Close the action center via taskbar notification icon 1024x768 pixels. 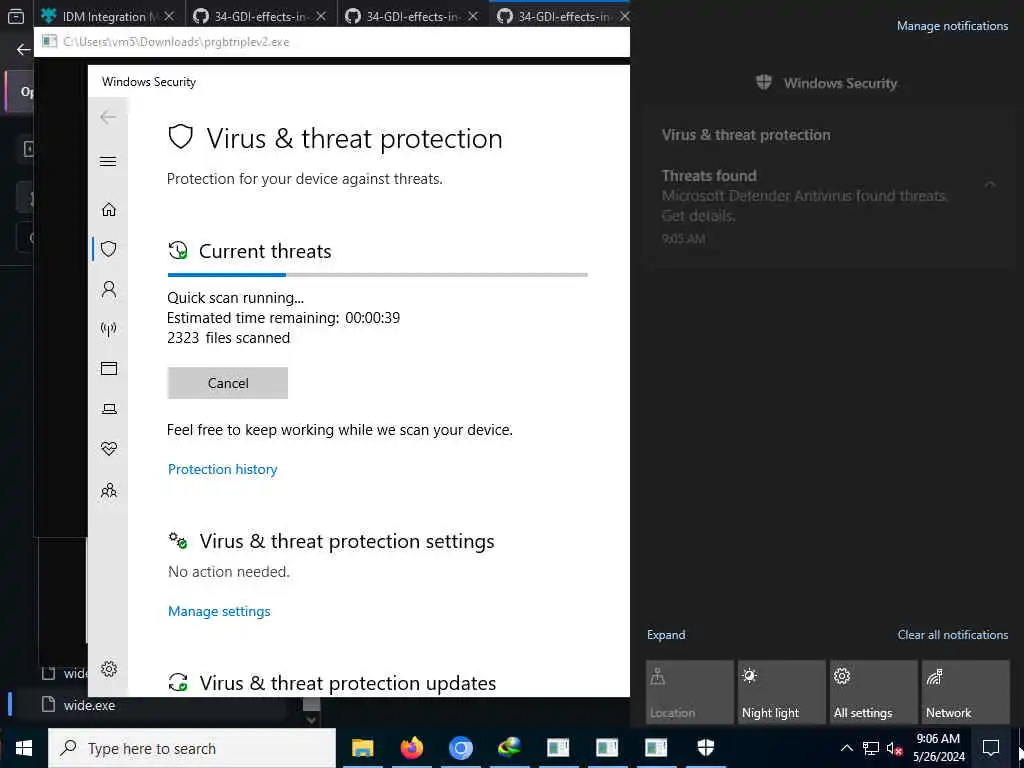tap(991, 748)
